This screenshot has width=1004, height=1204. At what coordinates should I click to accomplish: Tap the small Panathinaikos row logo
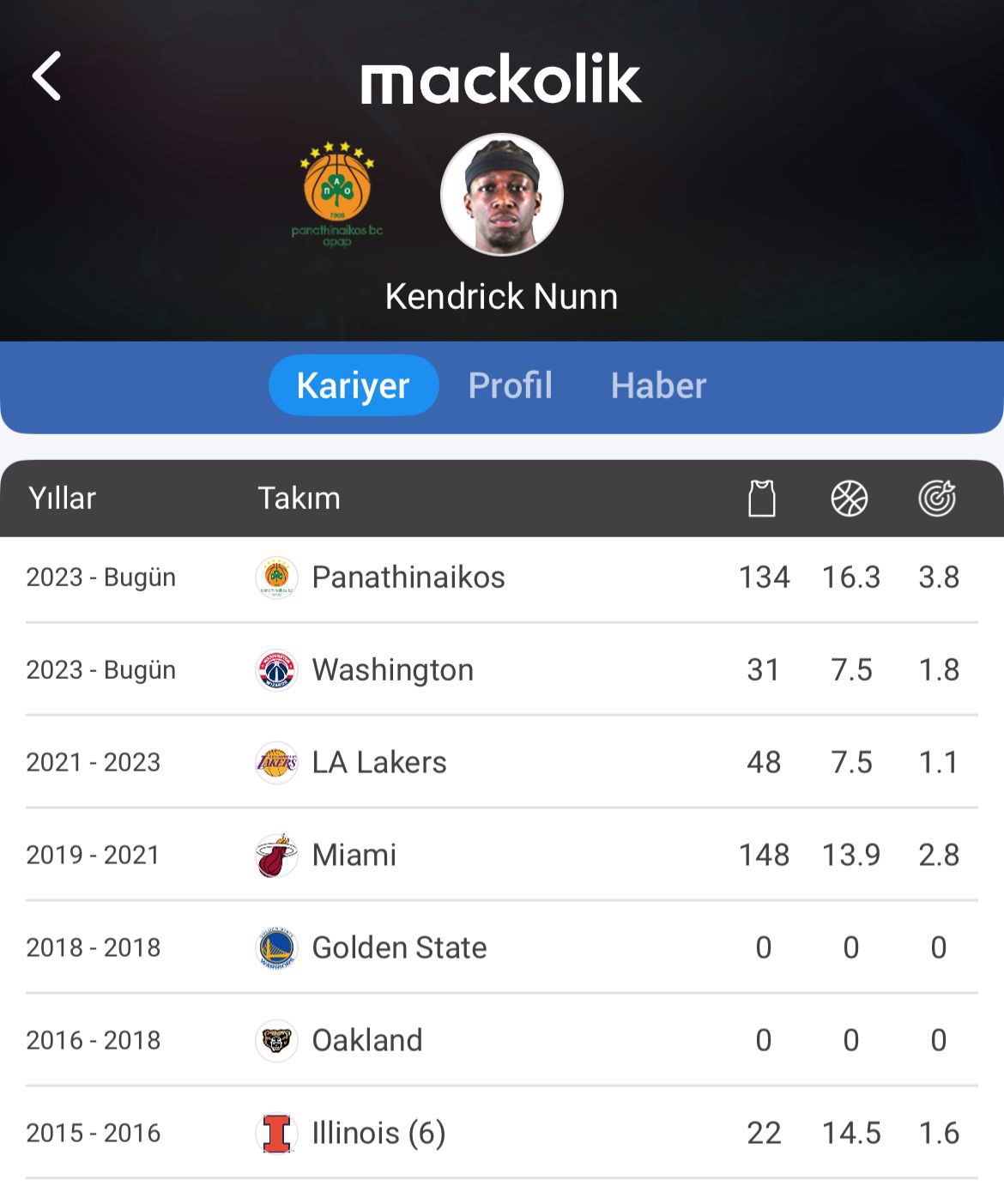pos(276,578)
